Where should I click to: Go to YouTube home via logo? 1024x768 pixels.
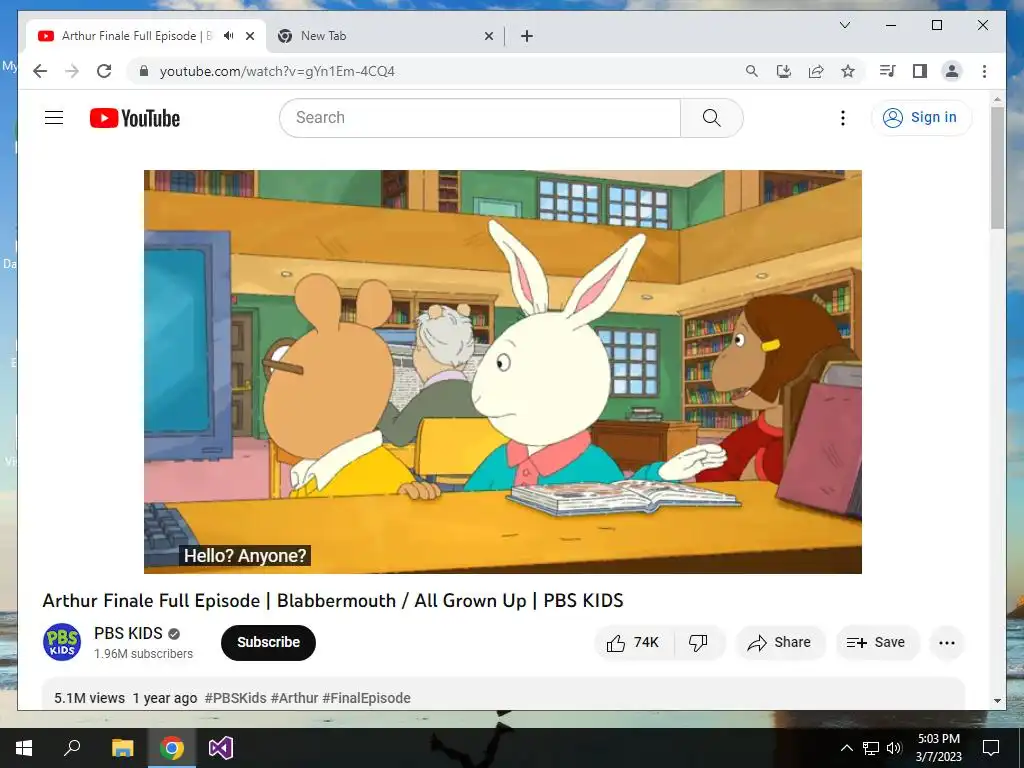coord(135,118)
